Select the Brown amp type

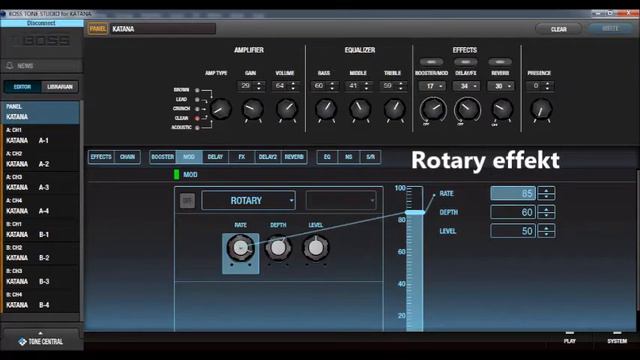[197, 90]
